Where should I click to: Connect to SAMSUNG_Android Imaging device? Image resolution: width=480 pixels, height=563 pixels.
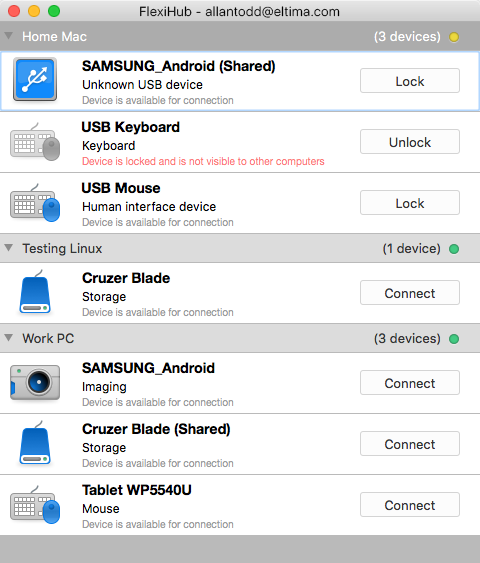click(410, 383)
